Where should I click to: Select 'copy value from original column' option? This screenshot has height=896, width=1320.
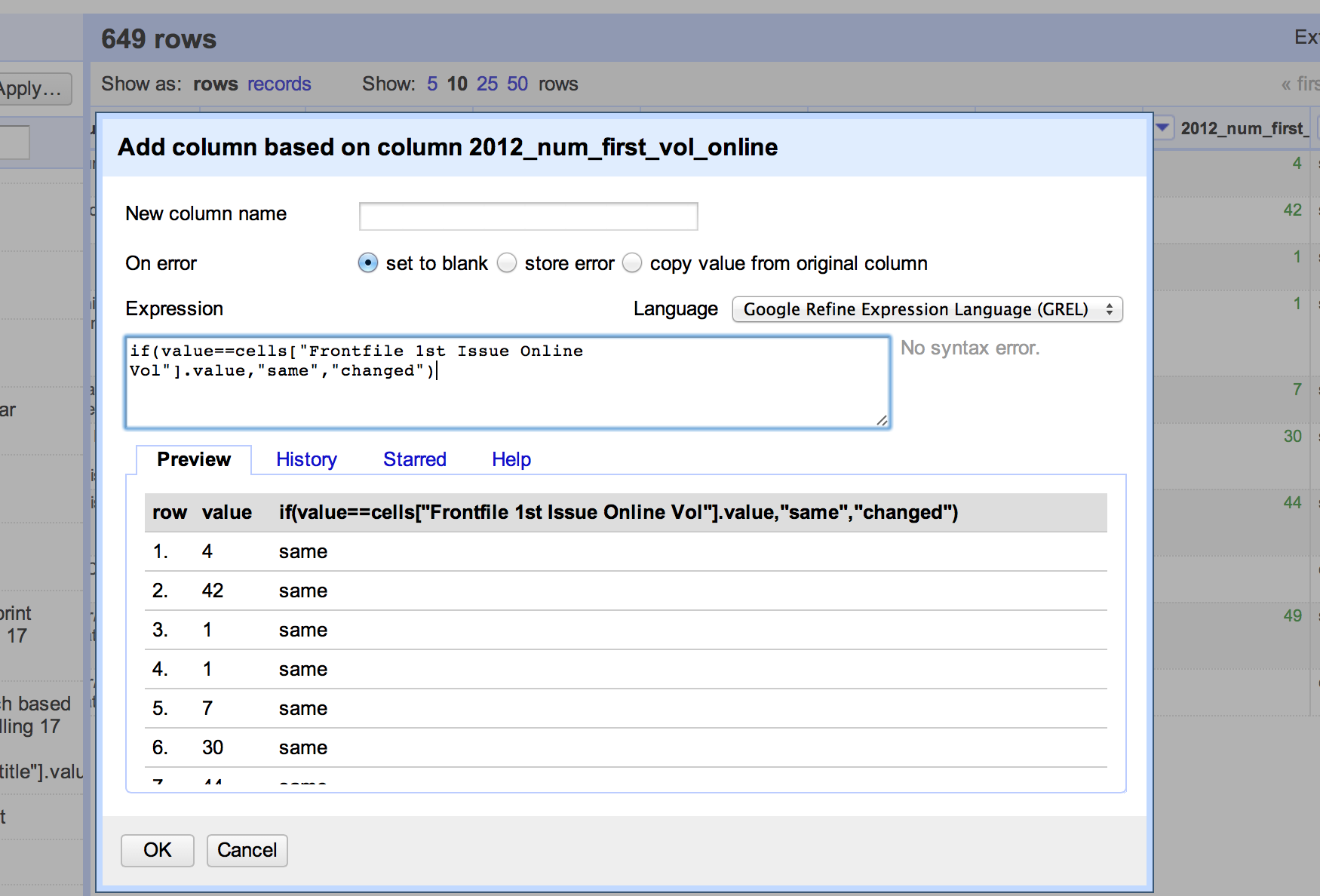632,263
